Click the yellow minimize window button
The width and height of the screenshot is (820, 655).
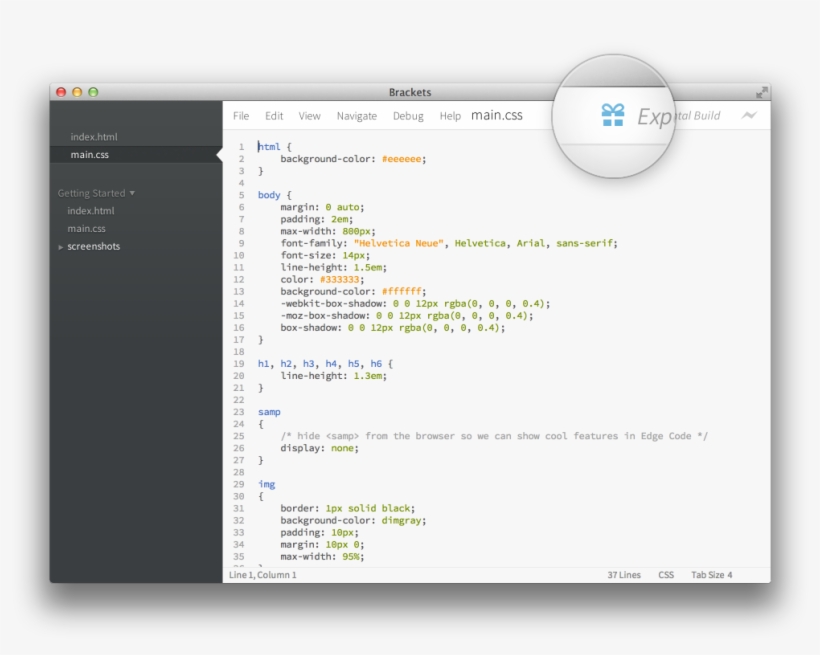pos(77,92)
